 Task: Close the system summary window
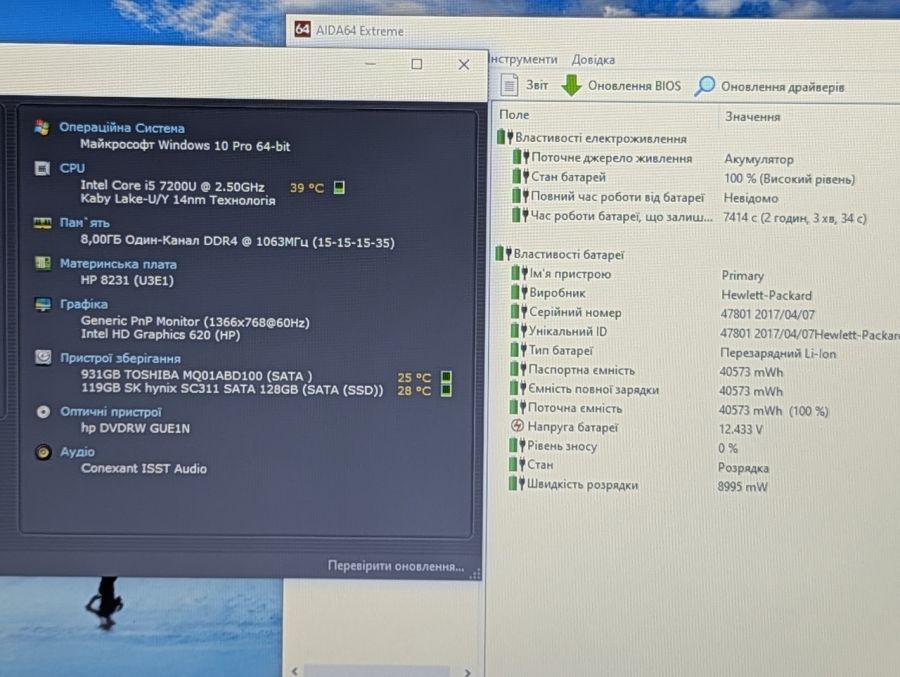pyautogui.click(x=464, y=64)
